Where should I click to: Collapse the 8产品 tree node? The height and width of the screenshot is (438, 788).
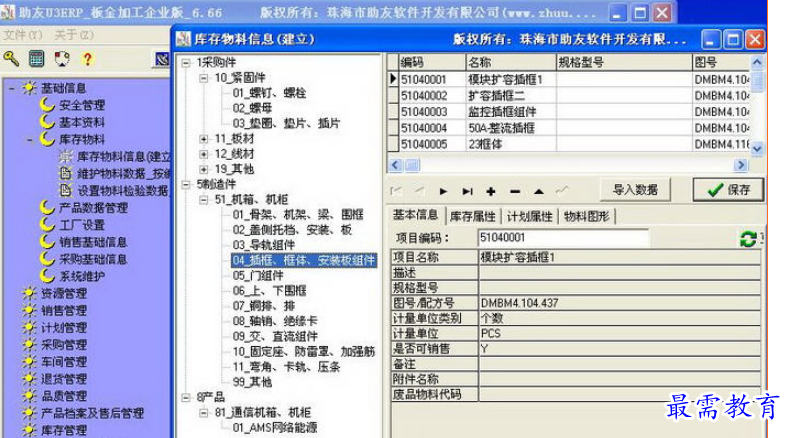click(186, 397)
